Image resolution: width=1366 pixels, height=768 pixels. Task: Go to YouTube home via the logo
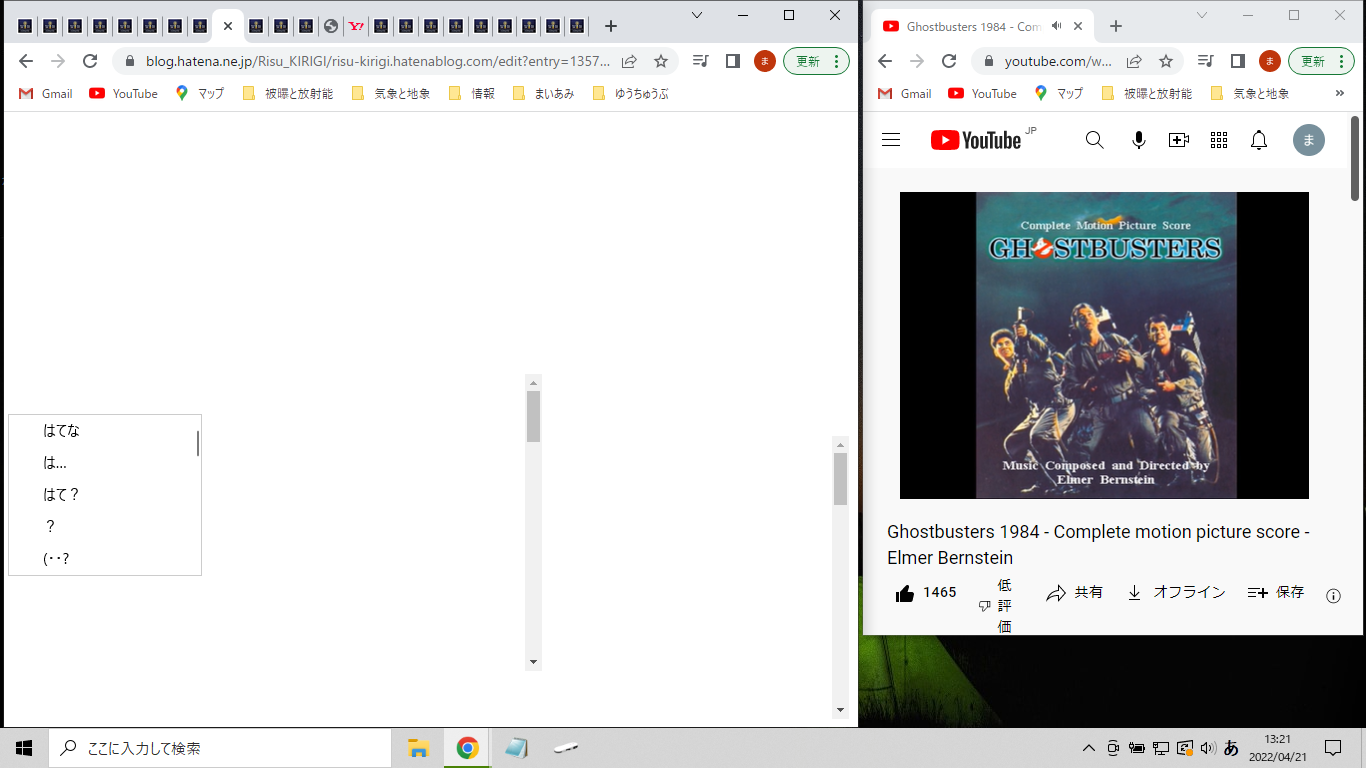tap(976, 140)
